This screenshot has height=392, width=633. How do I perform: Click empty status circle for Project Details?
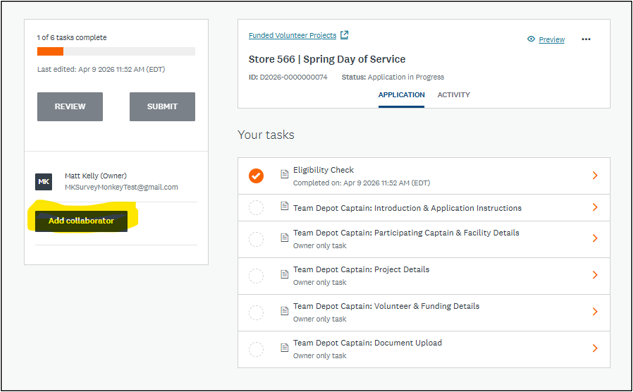[256, 276]
